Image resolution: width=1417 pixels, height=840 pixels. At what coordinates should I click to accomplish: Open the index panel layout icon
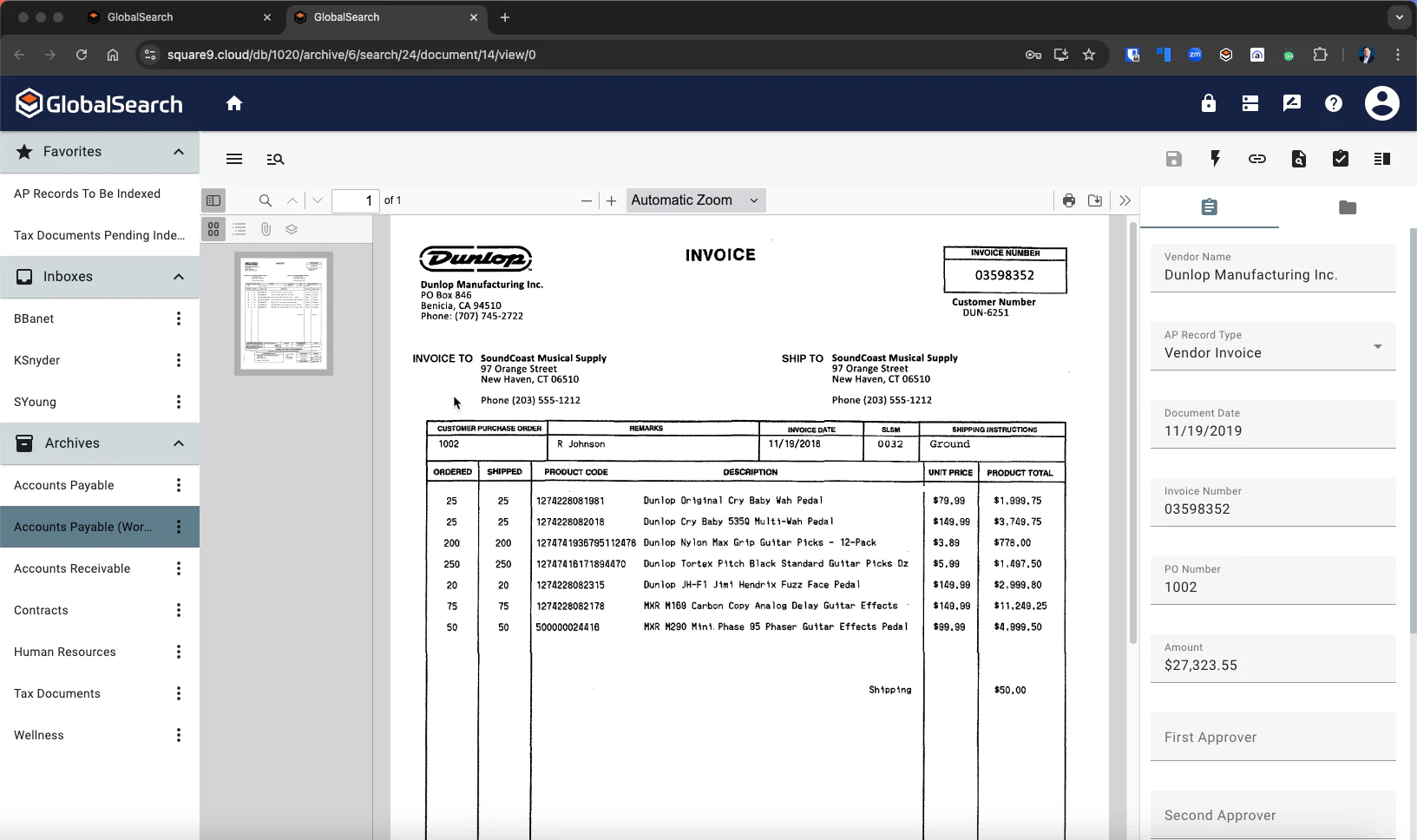tap(1382, 159)
